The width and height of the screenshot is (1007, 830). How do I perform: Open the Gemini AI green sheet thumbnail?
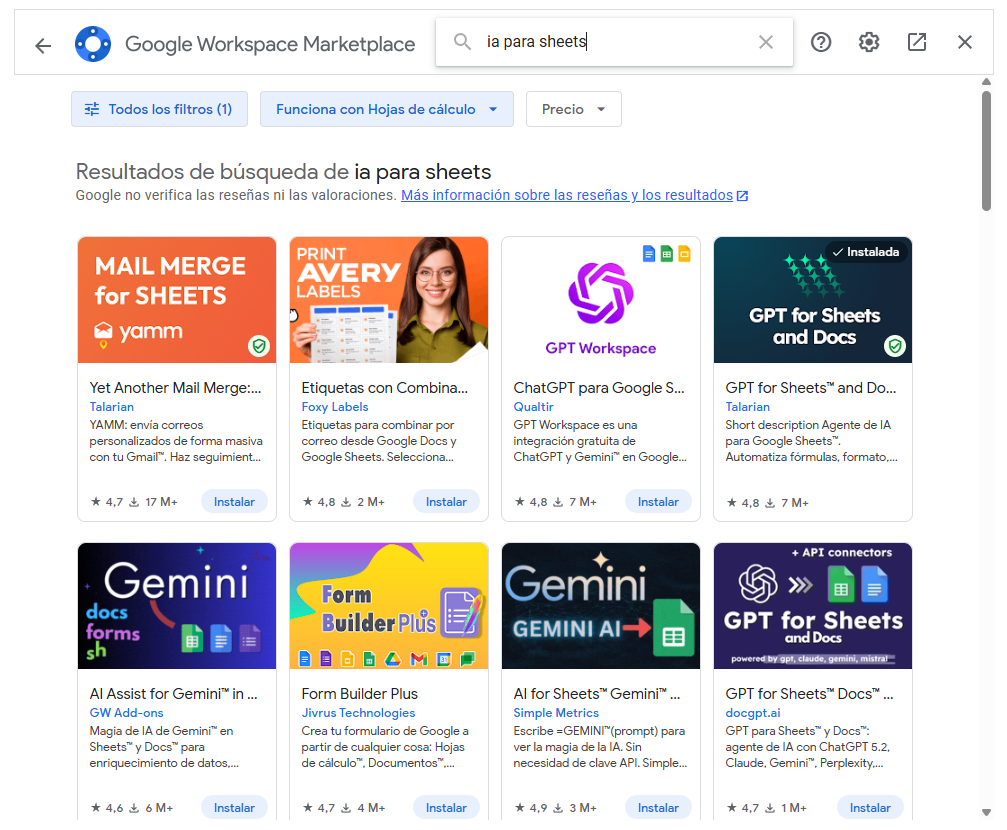pos(600,606)
